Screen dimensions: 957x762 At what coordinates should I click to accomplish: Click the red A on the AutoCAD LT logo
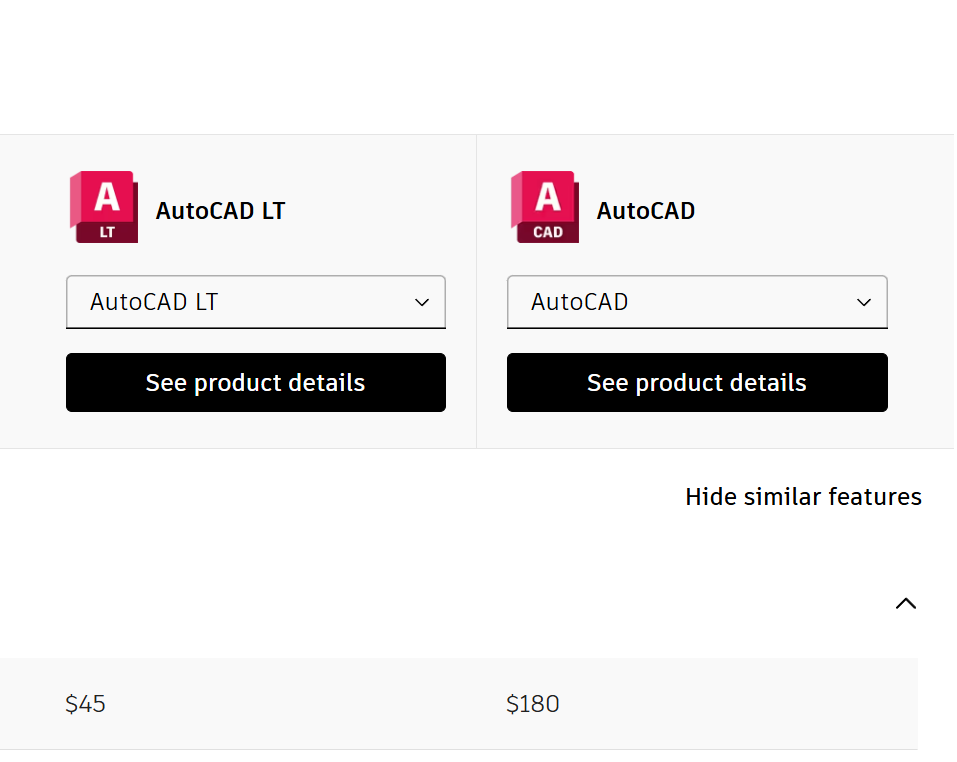coord(107,196)
